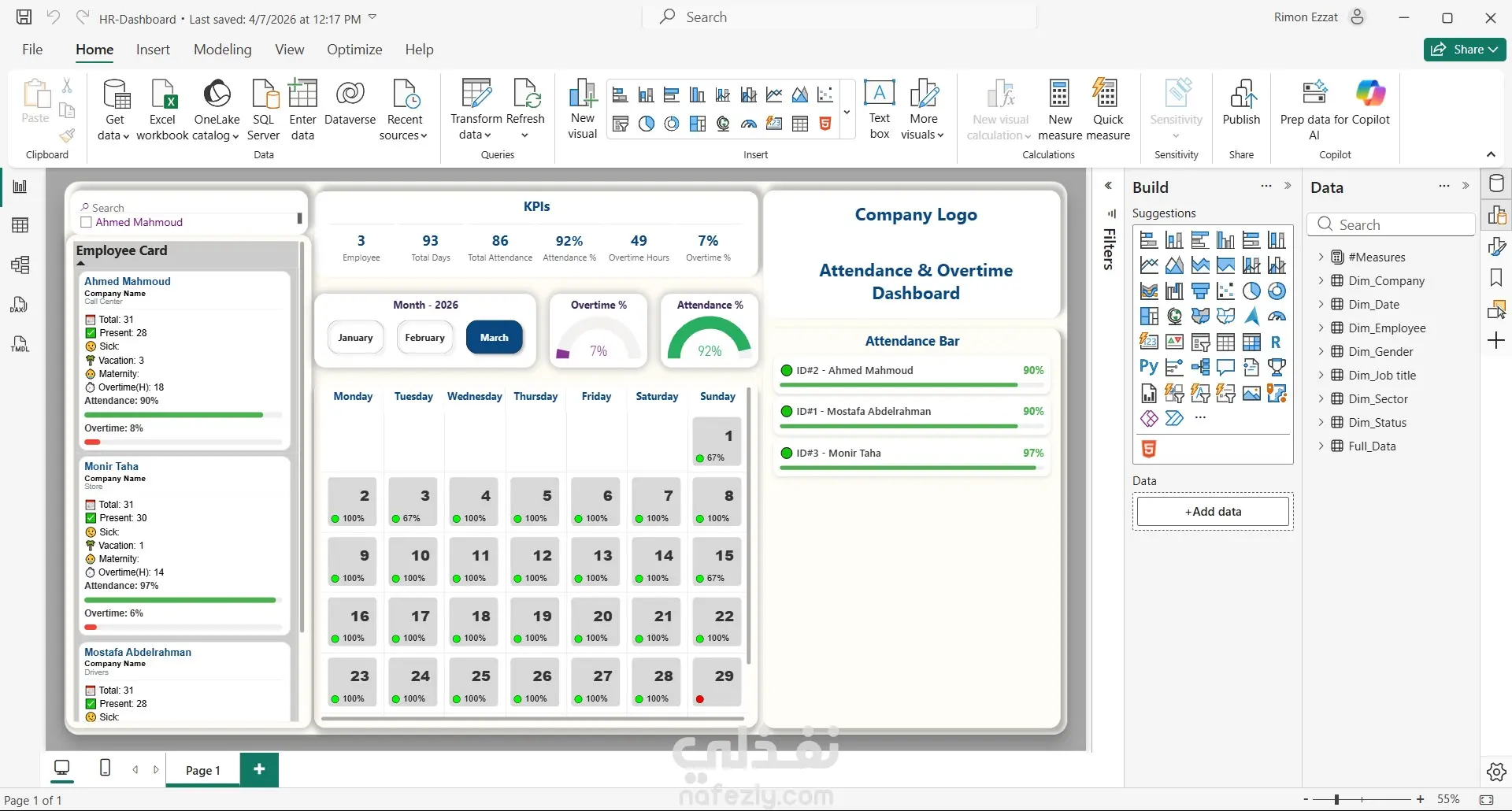Click the Share button
The width and height of the screenshot is (1512, 811).
click(x=1465, y=50)
